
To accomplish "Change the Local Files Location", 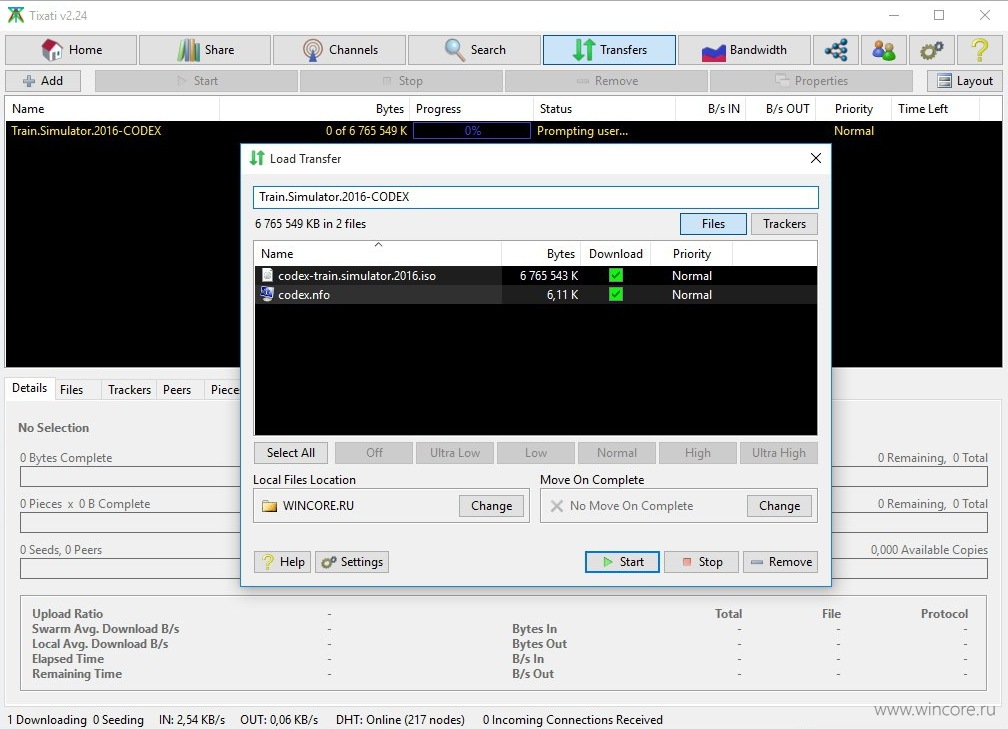I will point(491,506).
